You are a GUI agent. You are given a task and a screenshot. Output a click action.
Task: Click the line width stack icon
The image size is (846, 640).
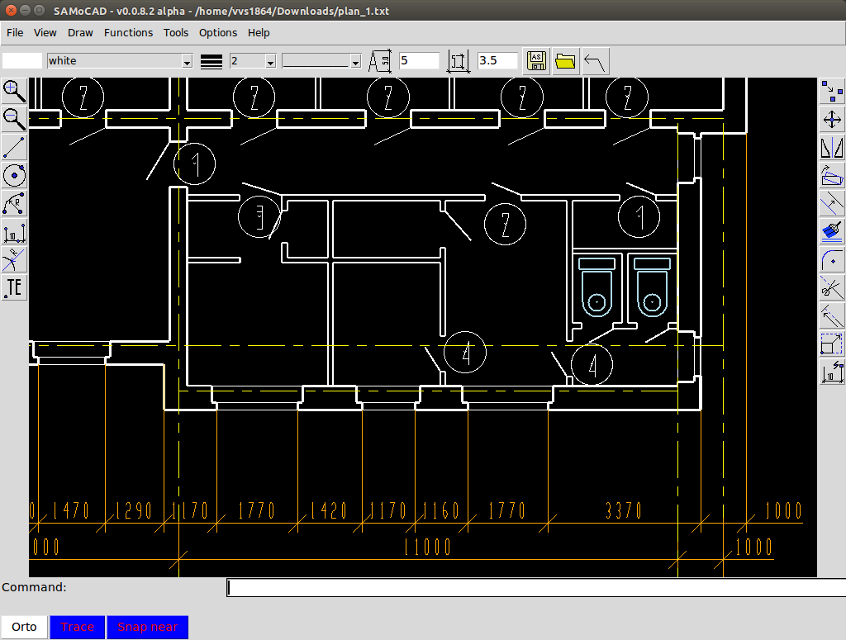click(212, 62)
